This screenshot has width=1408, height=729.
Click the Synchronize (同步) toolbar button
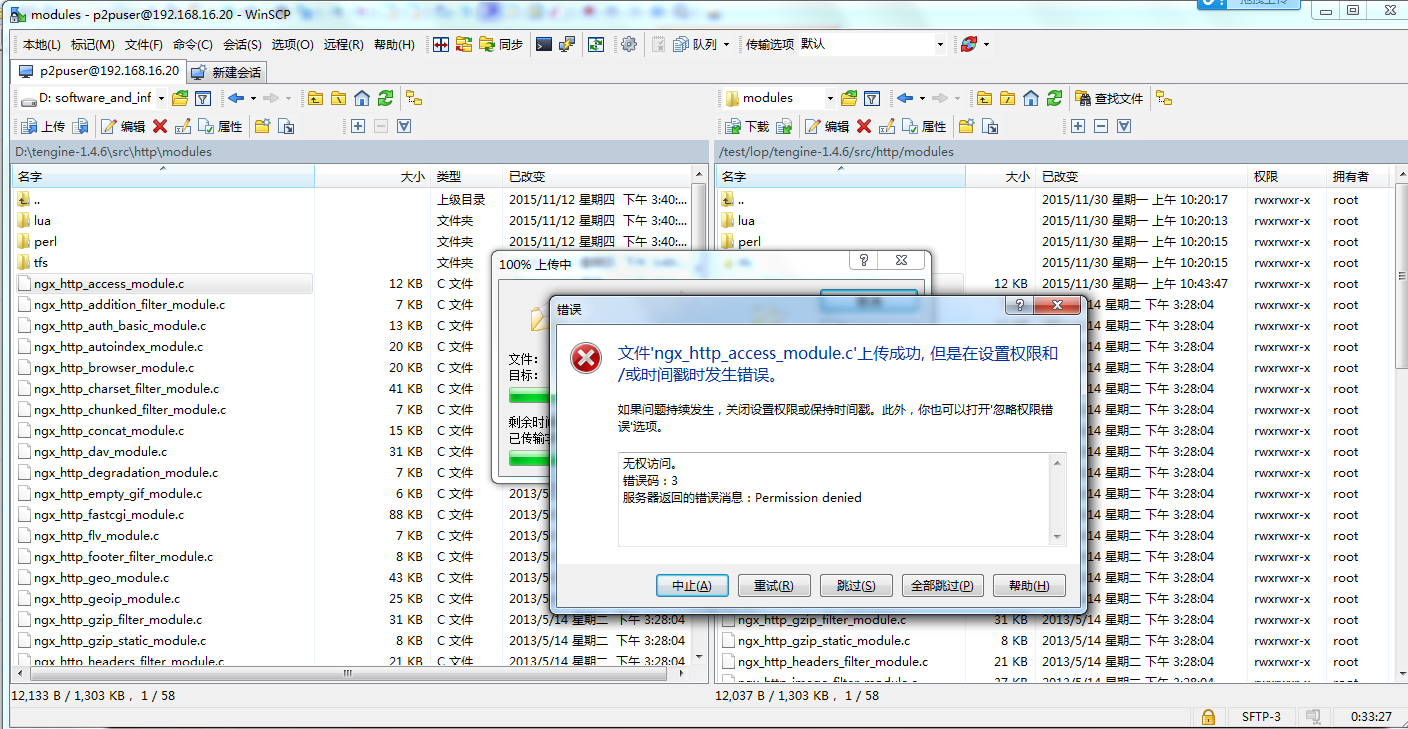coord(502,44)
